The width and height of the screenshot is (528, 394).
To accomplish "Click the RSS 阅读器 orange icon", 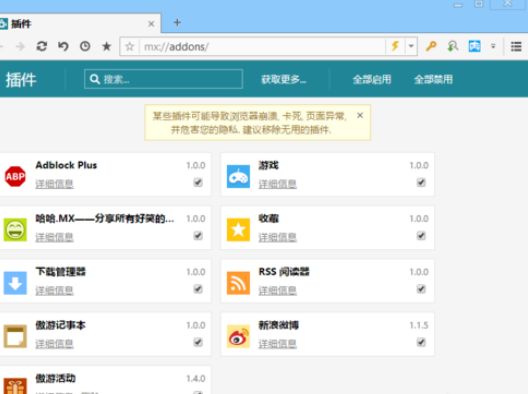I will (x=238, y=283).
